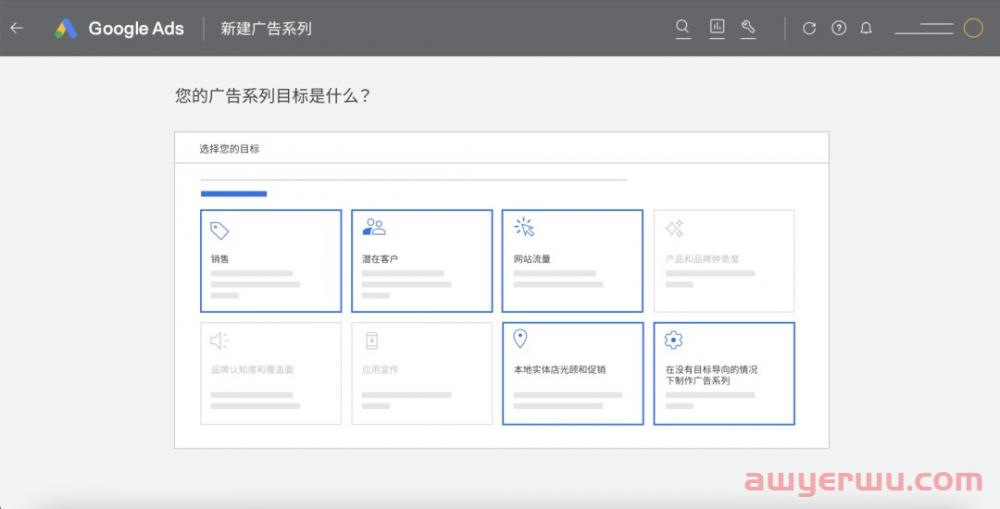1000x509 pixels.
Task: Select the 网站流量 goal card
Action: (572, 261)
